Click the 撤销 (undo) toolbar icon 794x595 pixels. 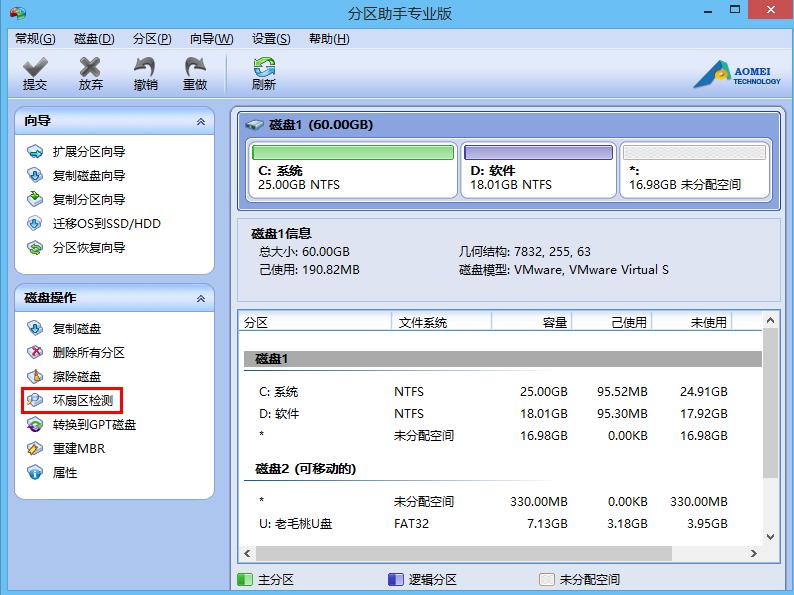pos(145,67)
